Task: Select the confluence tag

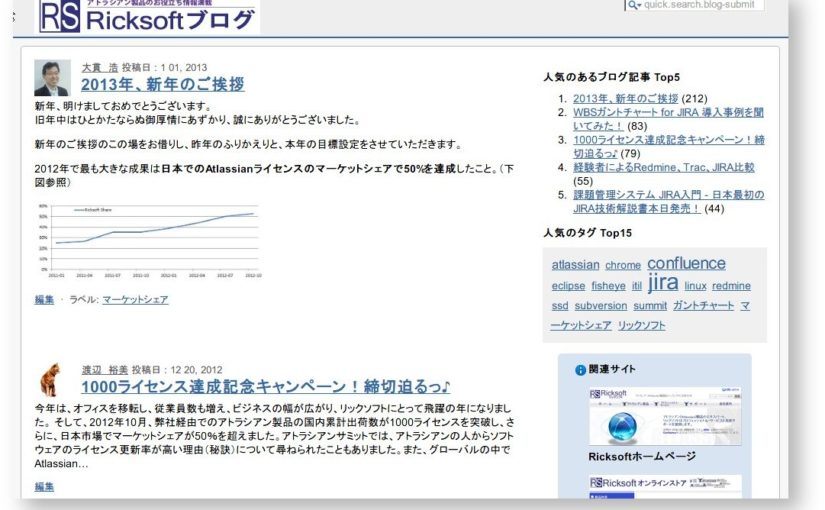Action: click(686, 263)
